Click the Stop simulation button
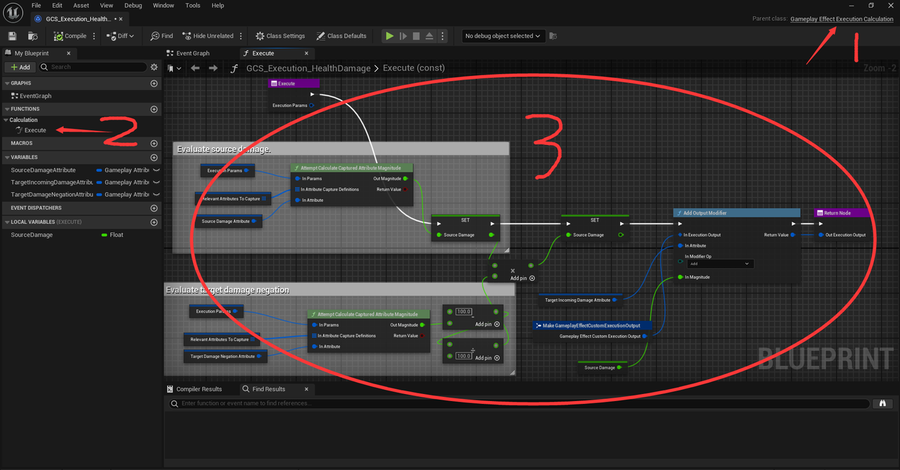This screenshot has height=470, width=900. [416, 36]
